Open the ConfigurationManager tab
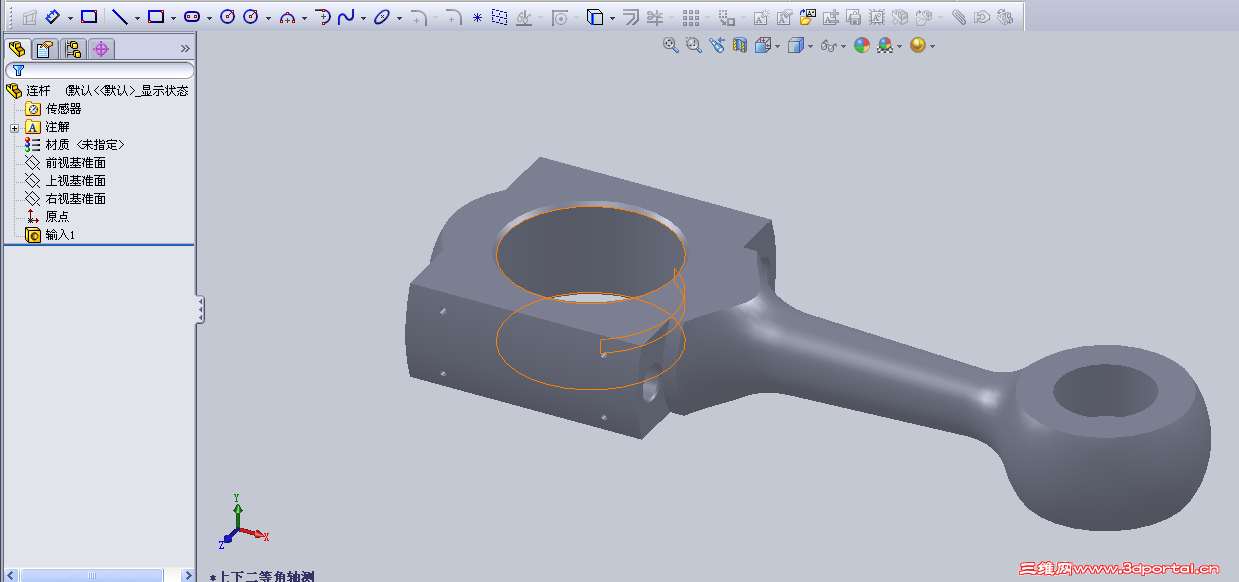1239x582 pixels. click(x=73, y=49)
